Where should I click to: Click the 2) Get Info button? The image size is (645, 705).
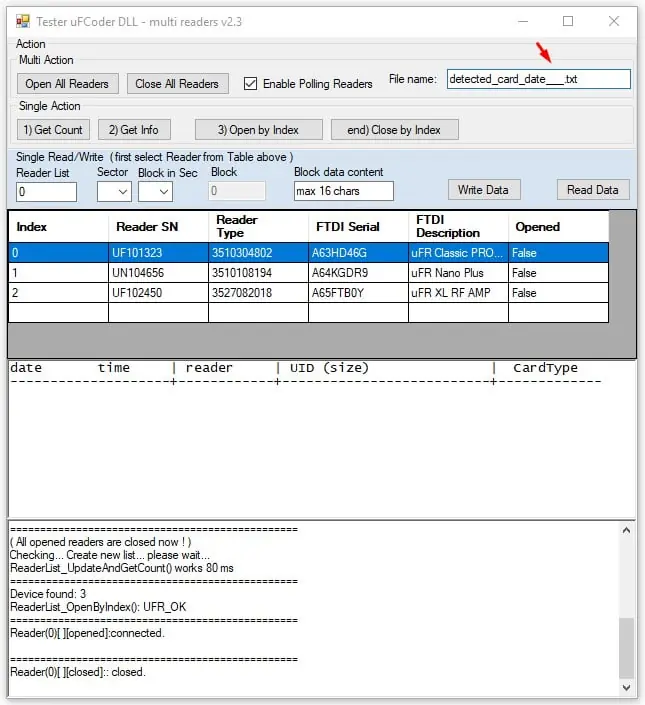[x=134, y=129]
